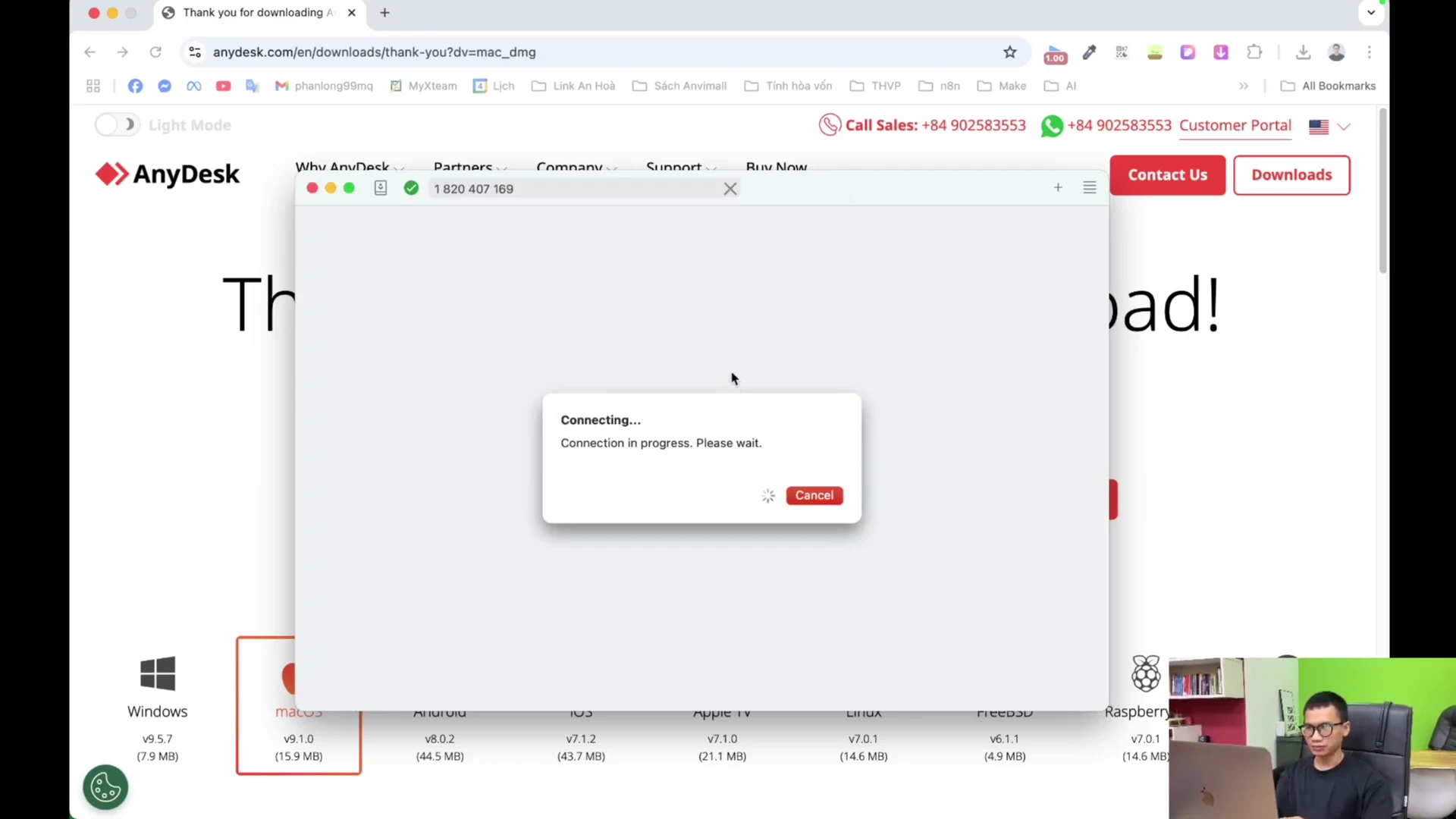Open the Customer Portal link
The height and width of the screenshot is (819, 1456).
pos(1235,125)
